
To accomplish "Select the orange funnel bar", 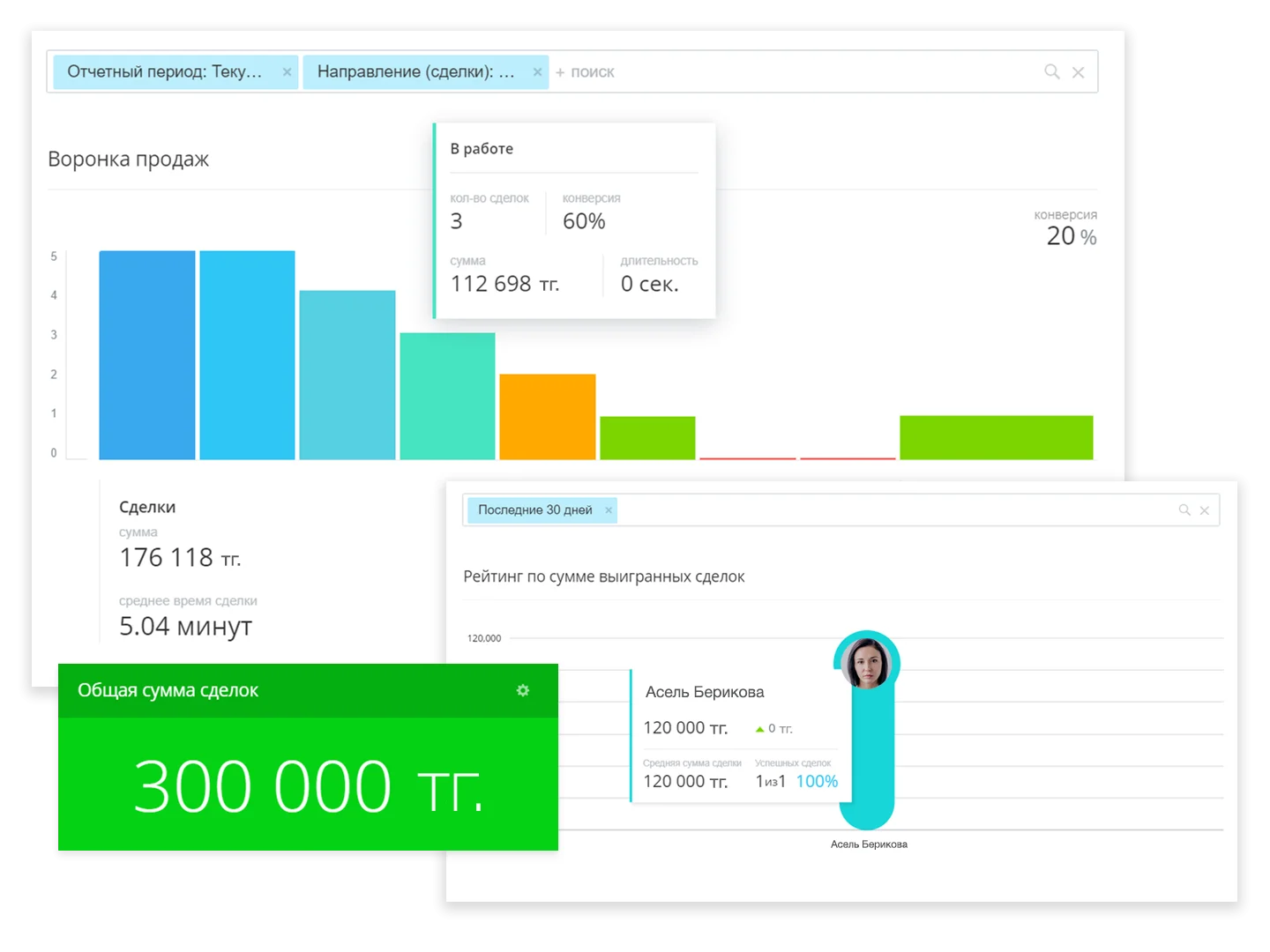I will pos(547,416).
